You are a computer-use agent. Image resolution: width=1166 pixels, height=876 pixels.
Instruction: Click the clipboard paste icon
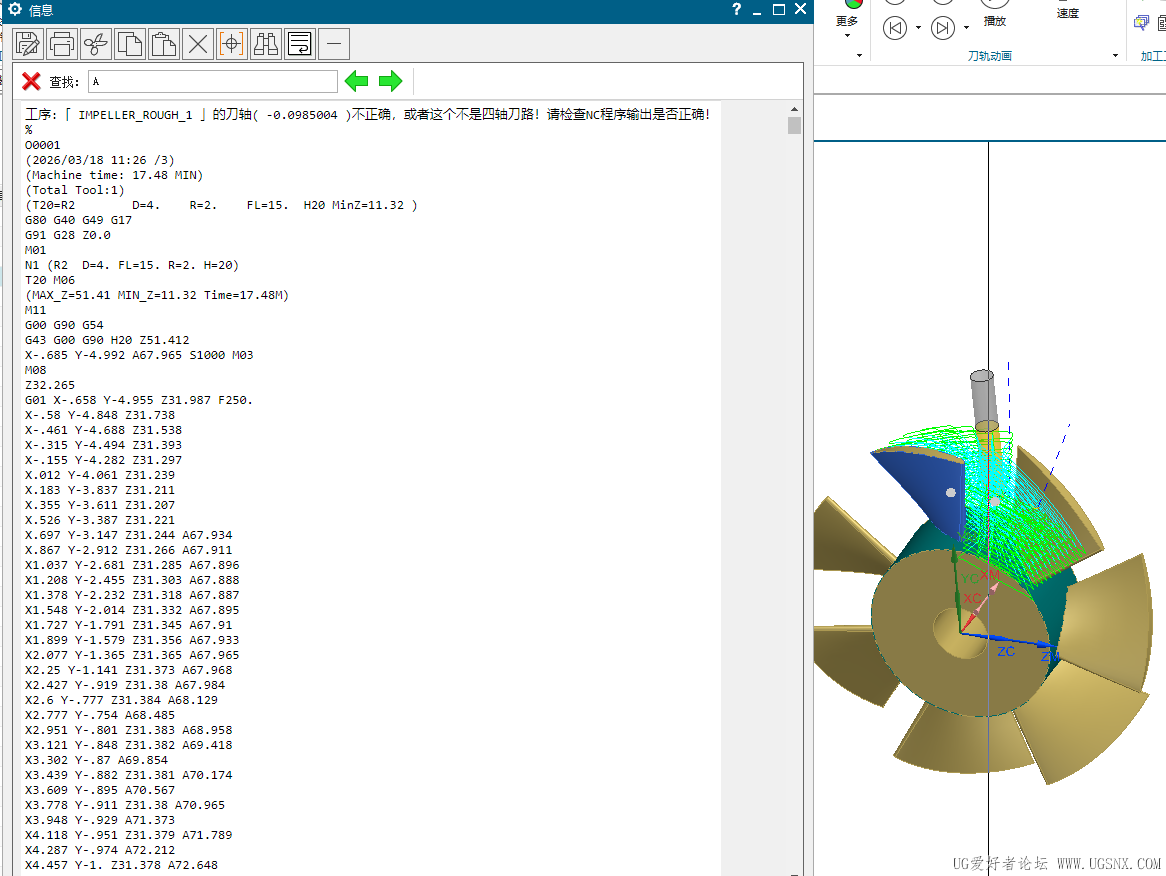(164, 44)
